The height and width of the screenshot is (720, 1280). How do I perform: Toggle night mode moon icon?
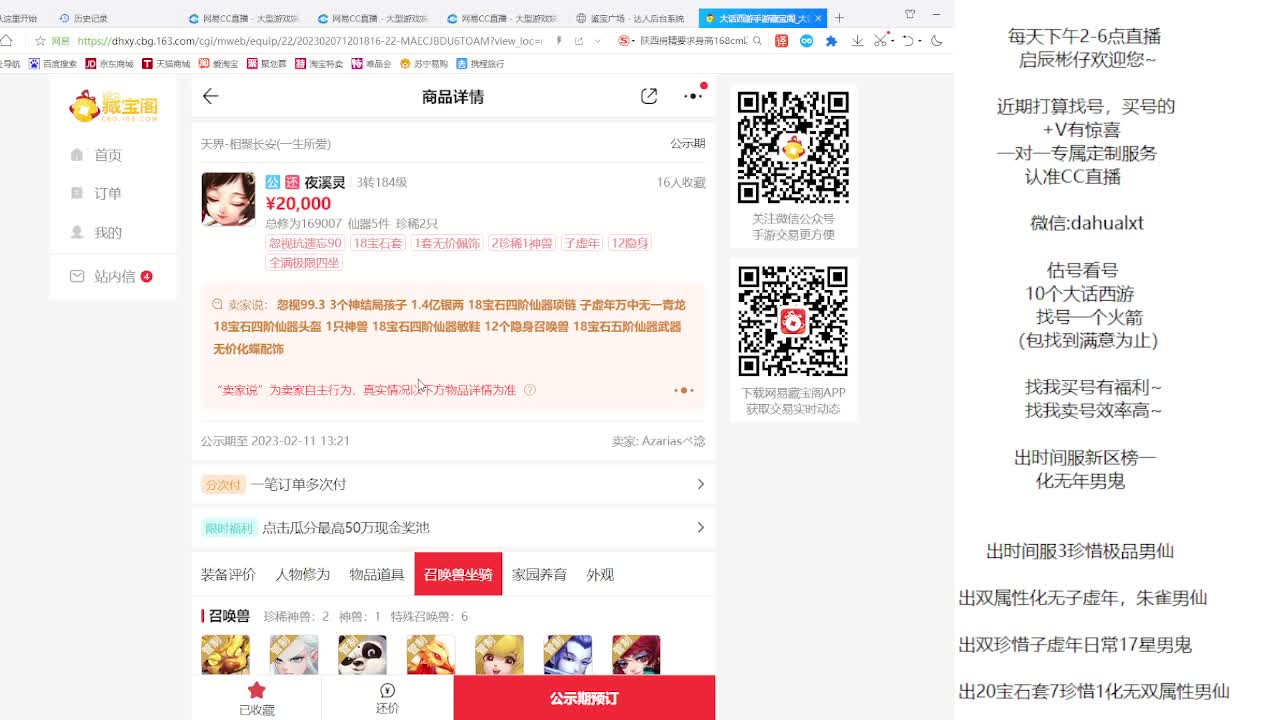point(937,41)
